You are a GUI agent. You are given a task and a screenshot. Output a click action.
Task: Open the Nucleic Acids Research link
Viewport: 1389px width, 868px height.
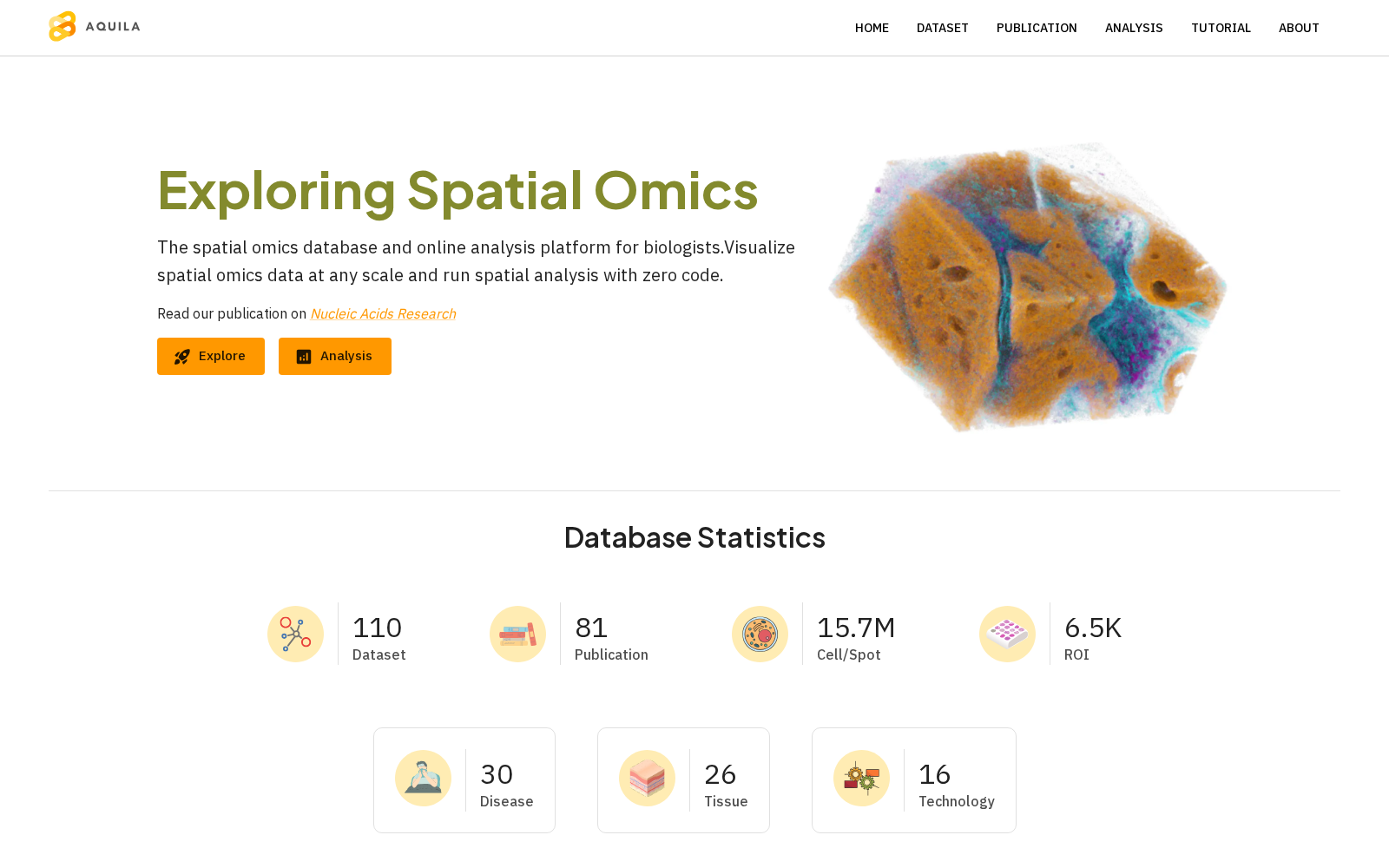tap(383, 313)
